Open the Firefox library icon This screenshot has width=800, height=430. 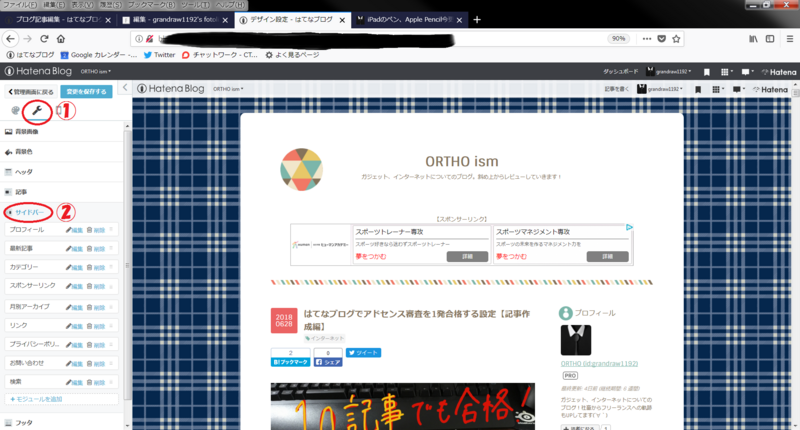point(753,39)
